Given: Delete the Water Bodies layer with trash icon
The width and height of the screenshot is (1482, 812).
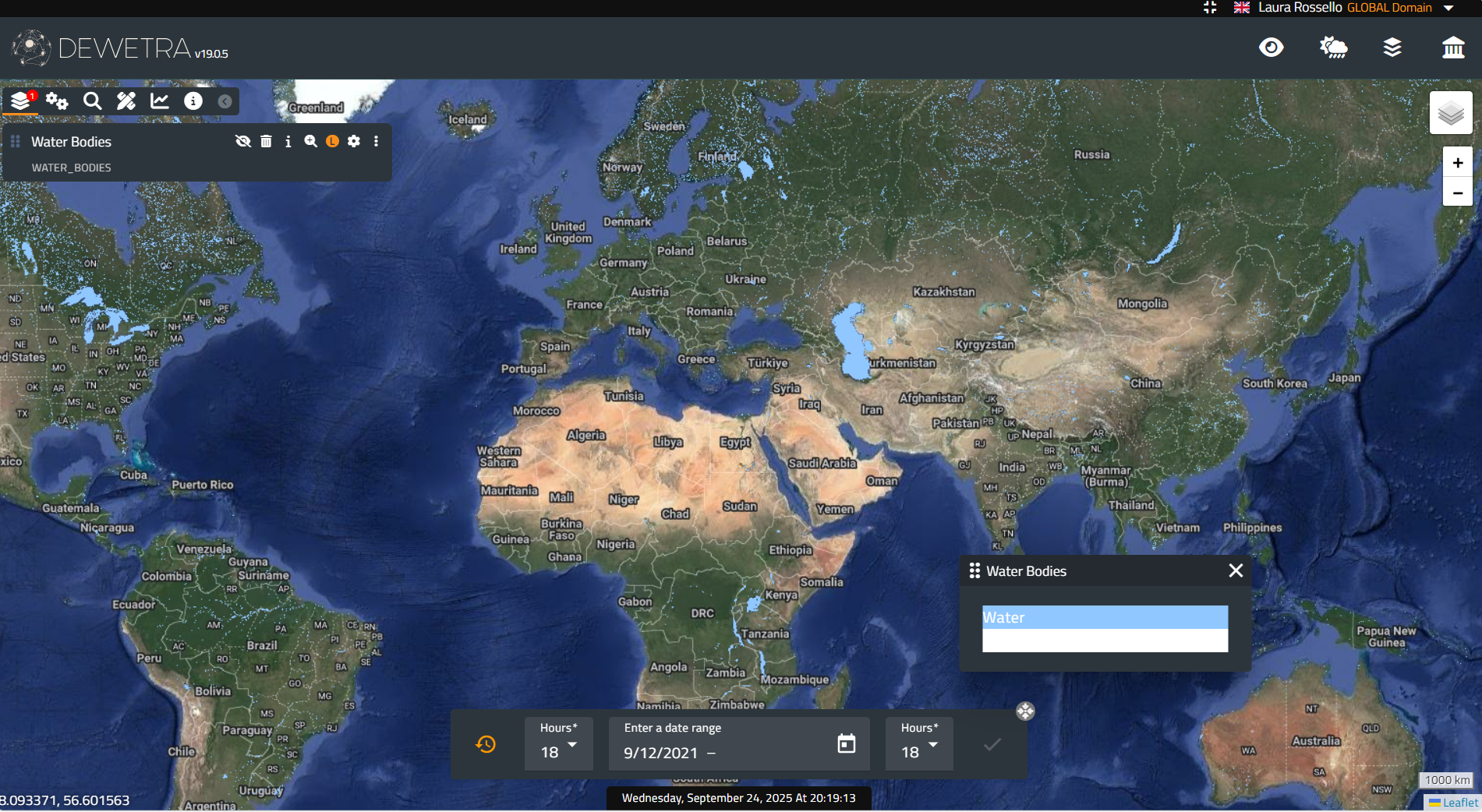Looking at the screenshot, I should [266, 141].
